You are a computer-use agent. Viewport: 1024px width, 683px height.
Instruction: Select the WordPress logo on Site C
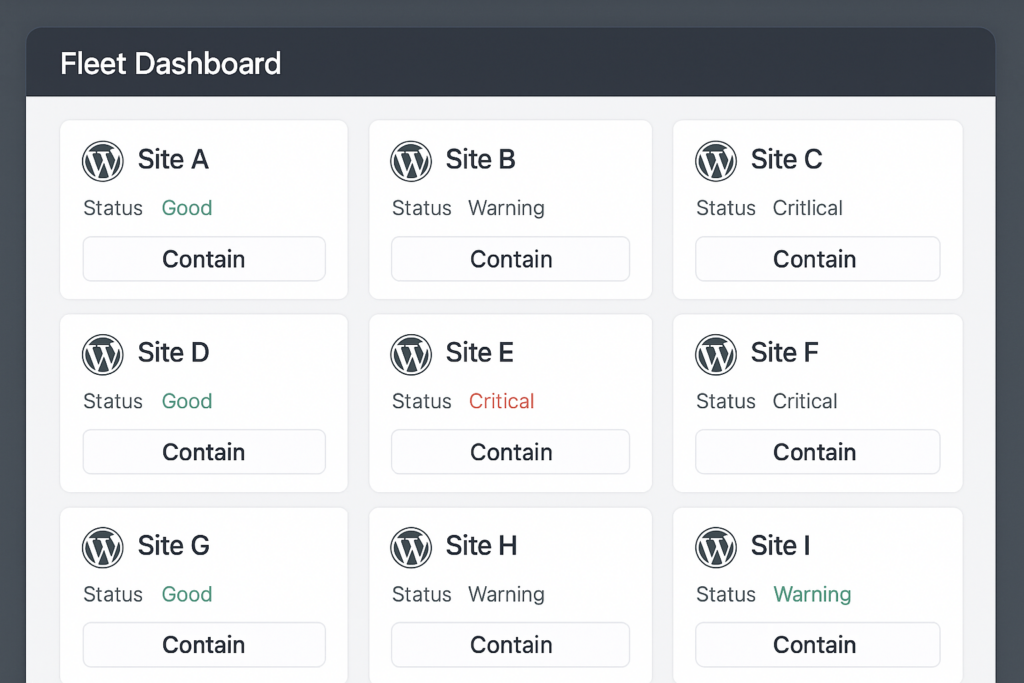(x=716, y=160)
